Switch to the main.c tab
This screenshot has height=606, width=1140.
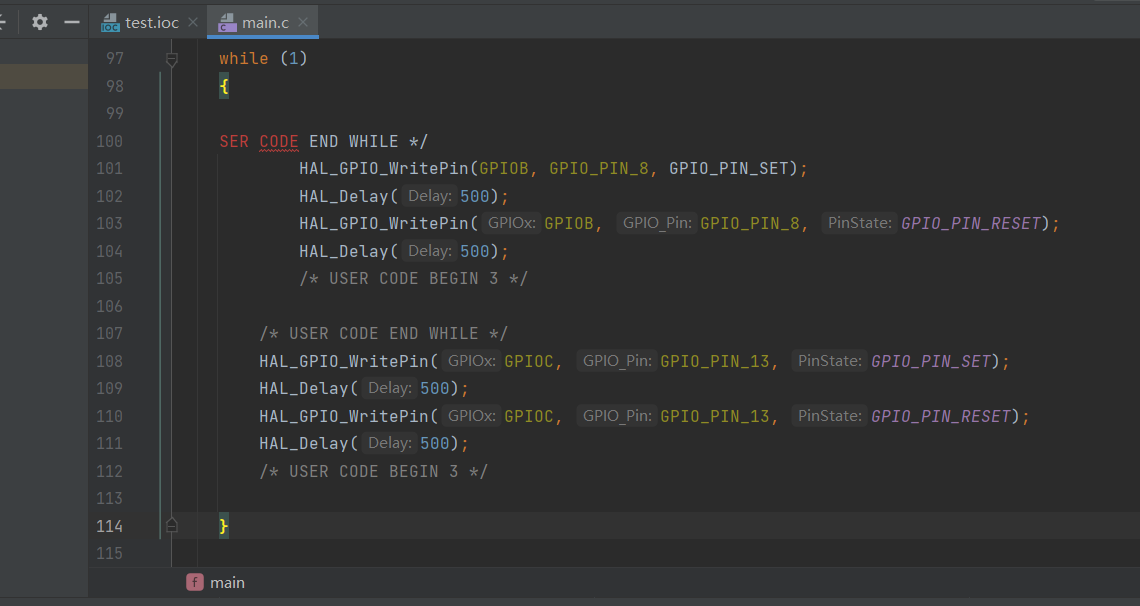[265, 23]
